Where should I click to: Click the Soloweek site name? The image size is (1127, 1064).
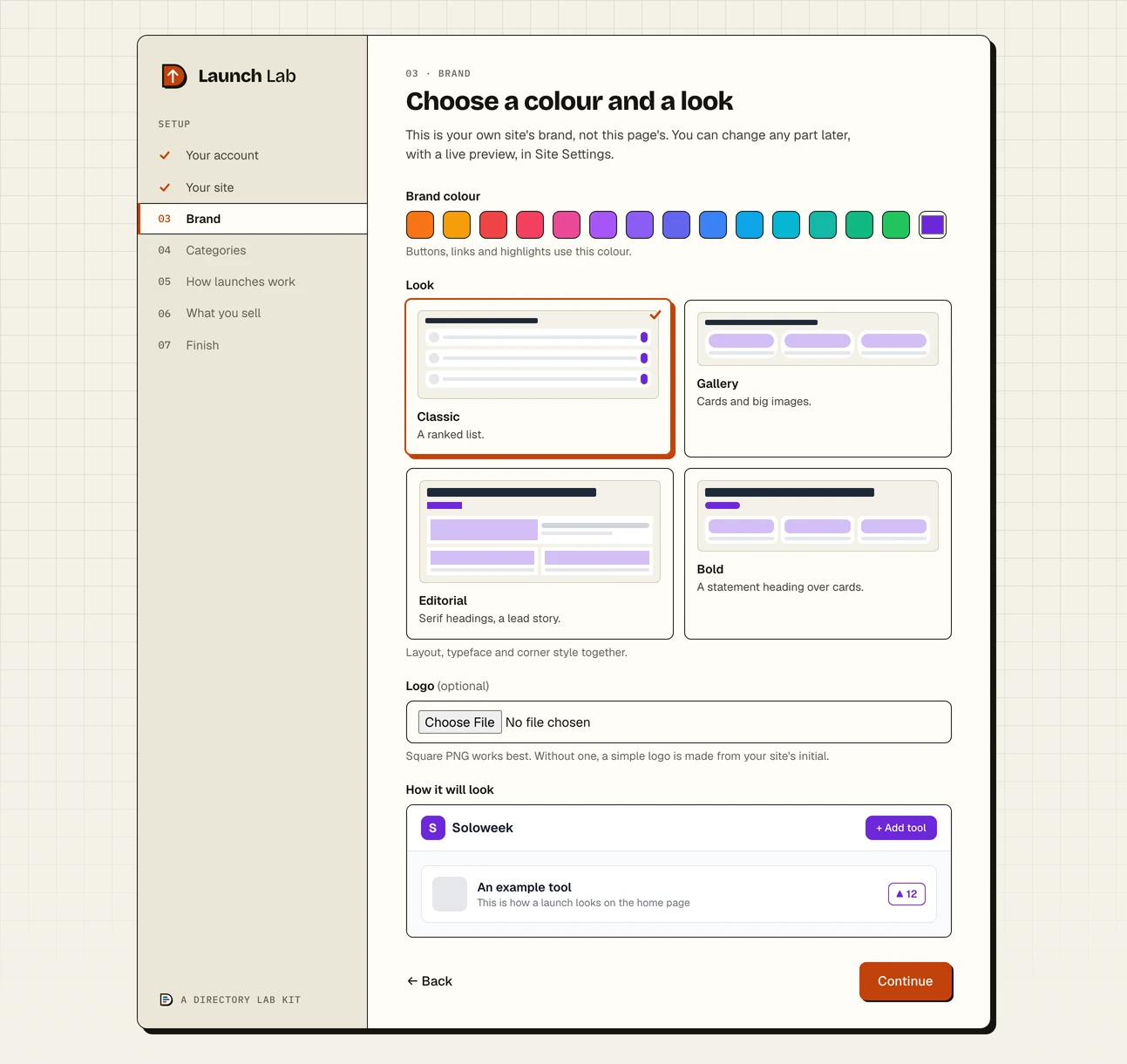coord(482,828)
